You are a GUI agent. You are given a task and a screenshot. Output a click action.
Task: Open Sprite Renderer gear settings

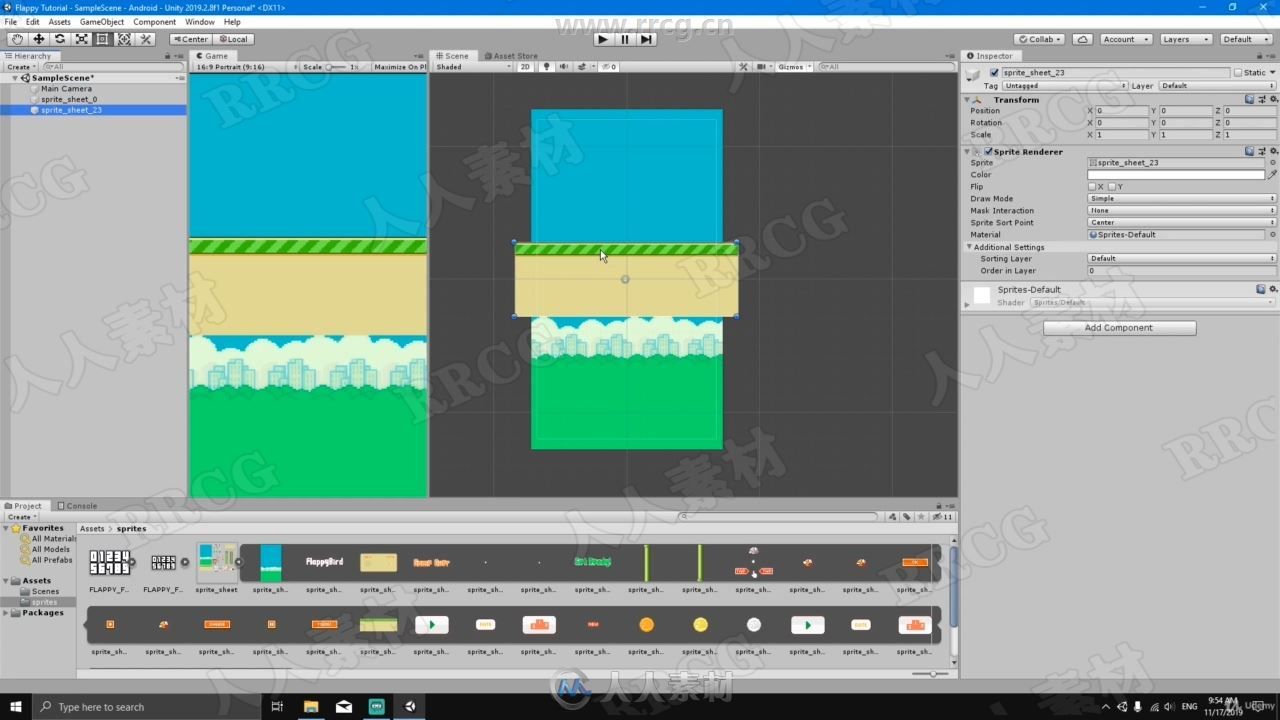[x=1272, y=151]
